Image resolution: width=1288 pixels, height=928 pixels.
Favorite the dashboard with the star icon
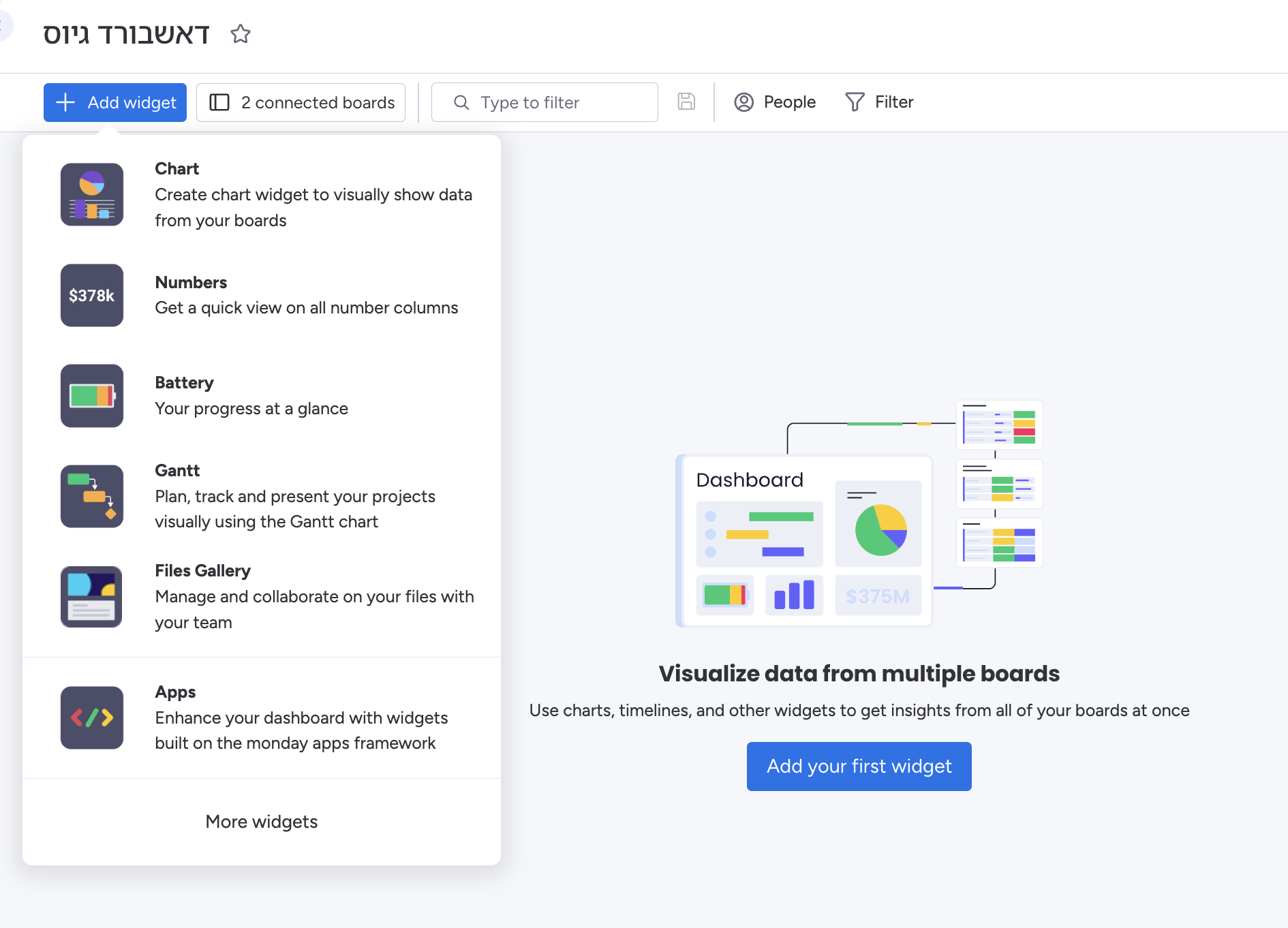241,34
